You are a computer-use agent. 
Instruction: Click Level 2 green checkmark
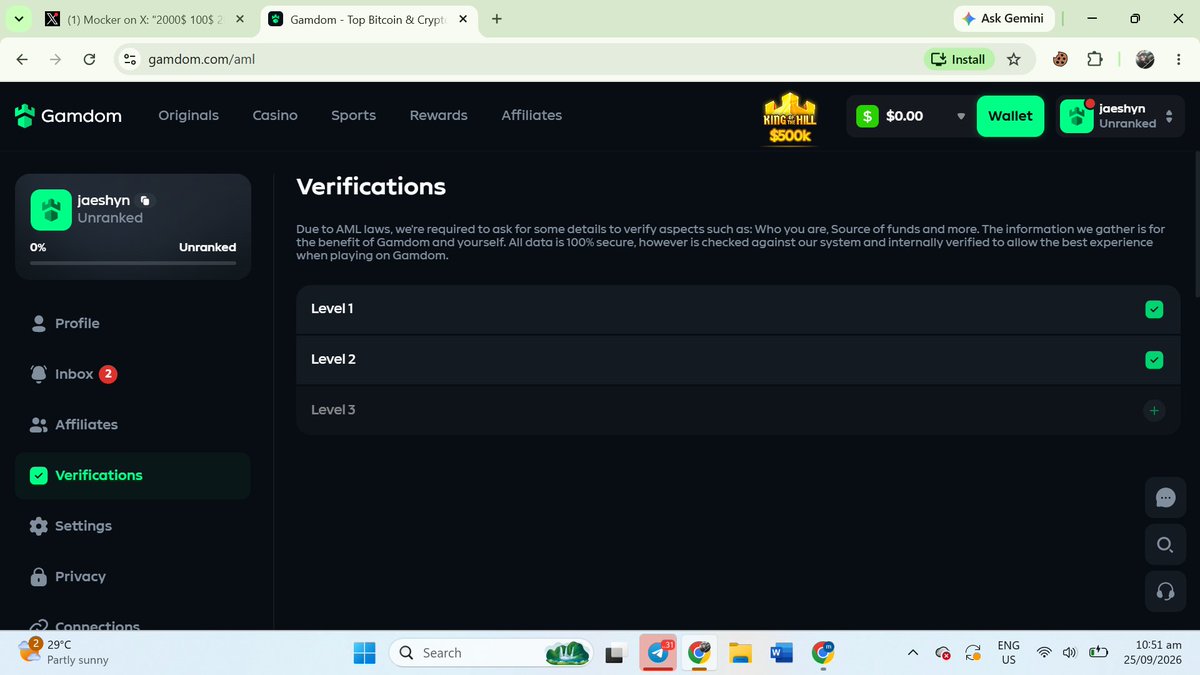point(1154,360)
